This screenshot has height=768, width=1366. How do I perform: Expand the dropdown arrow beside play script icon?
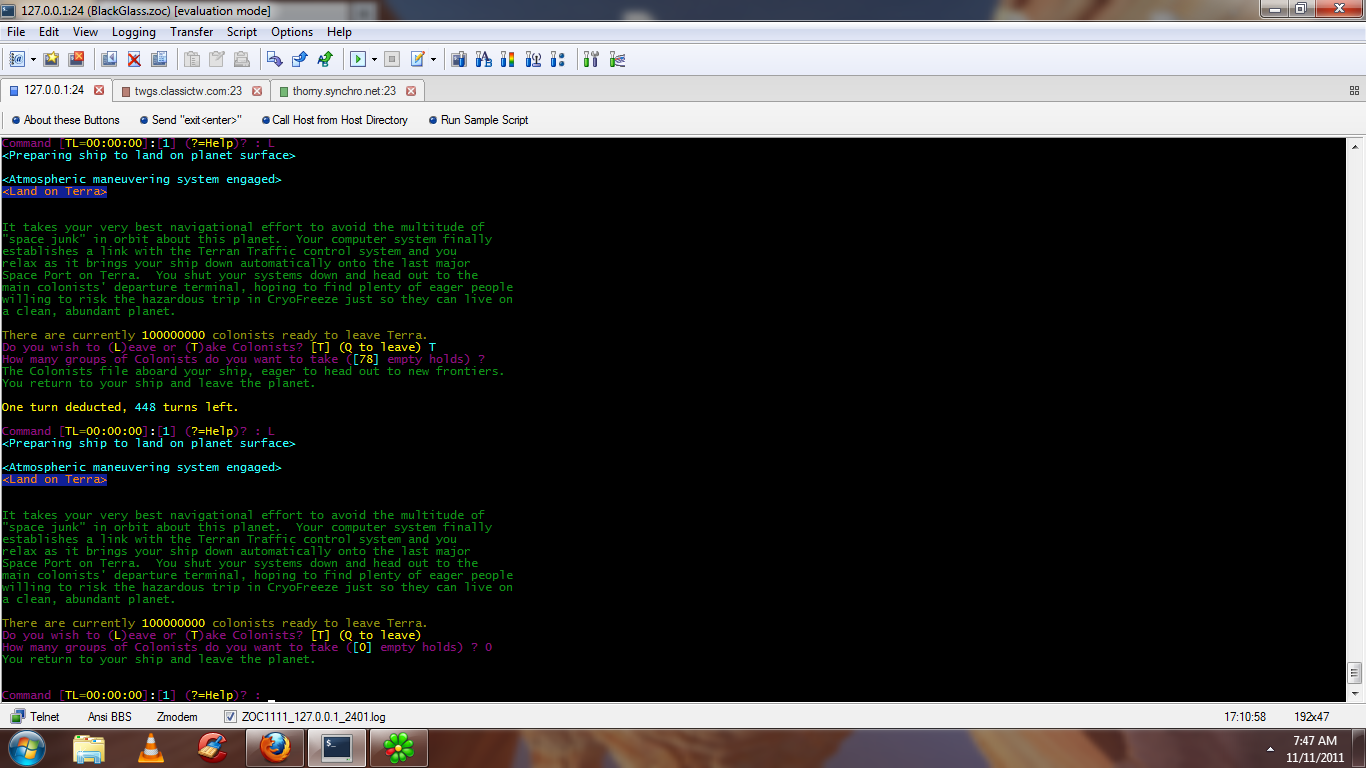click(374, 59)
